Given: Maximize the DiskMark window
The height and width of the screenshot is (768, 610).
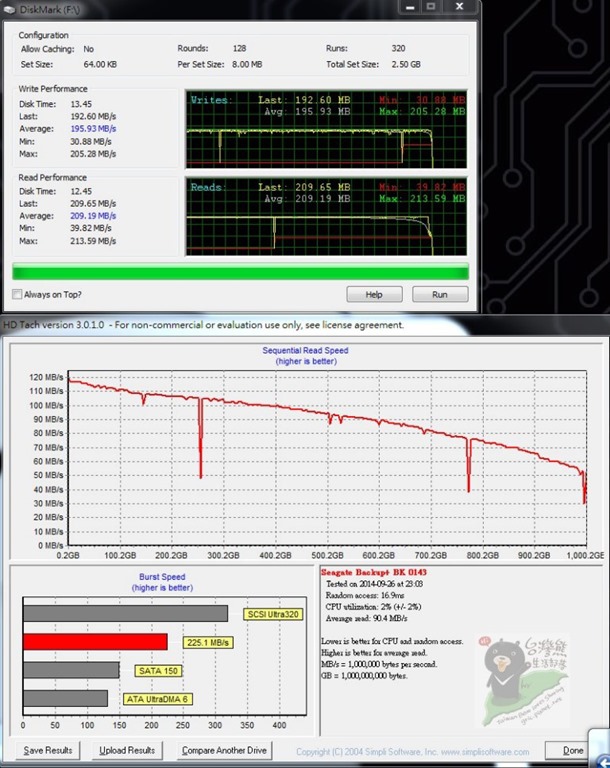Looking at the screenshot, I should pos(431,7).
